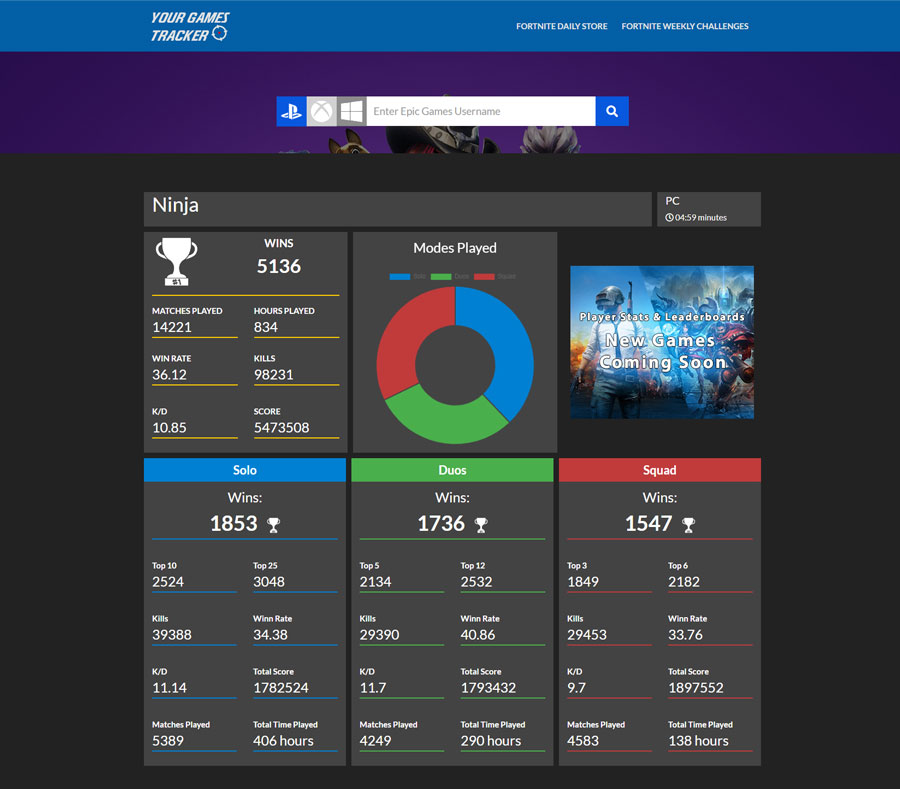Click Solo Top 10 value 2524
The image size is (900, 789).
click(x=168, y=582)
